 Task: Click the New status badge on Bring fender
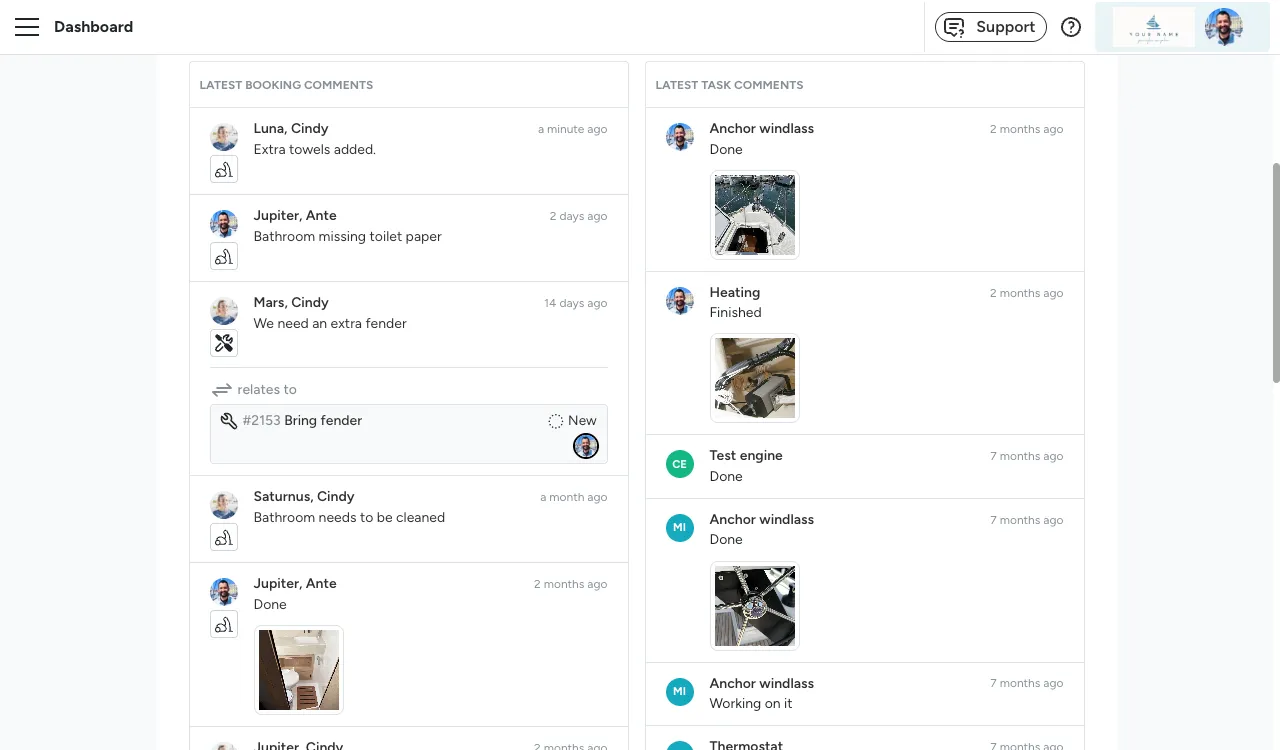pyautogui.click(x=571, y=420)
